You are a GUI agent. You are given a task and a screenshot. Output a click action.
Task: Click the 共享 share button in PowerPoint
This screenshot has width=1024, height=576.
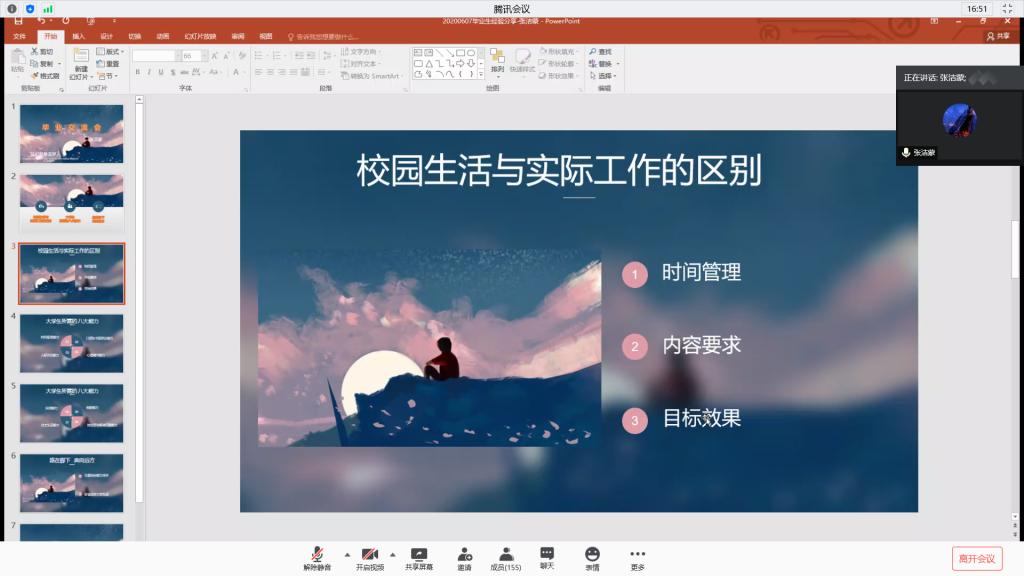pyautogui.click(x=999, y=37)
